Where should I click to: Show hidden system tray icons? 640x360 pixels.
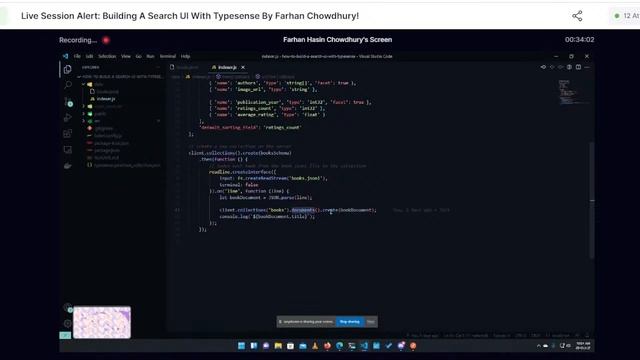[x=539, y=346]
